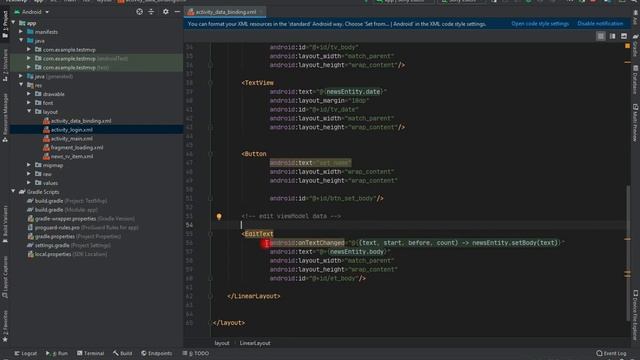Click the yellow inspection indicator above scrollbar

click(627, 46)
